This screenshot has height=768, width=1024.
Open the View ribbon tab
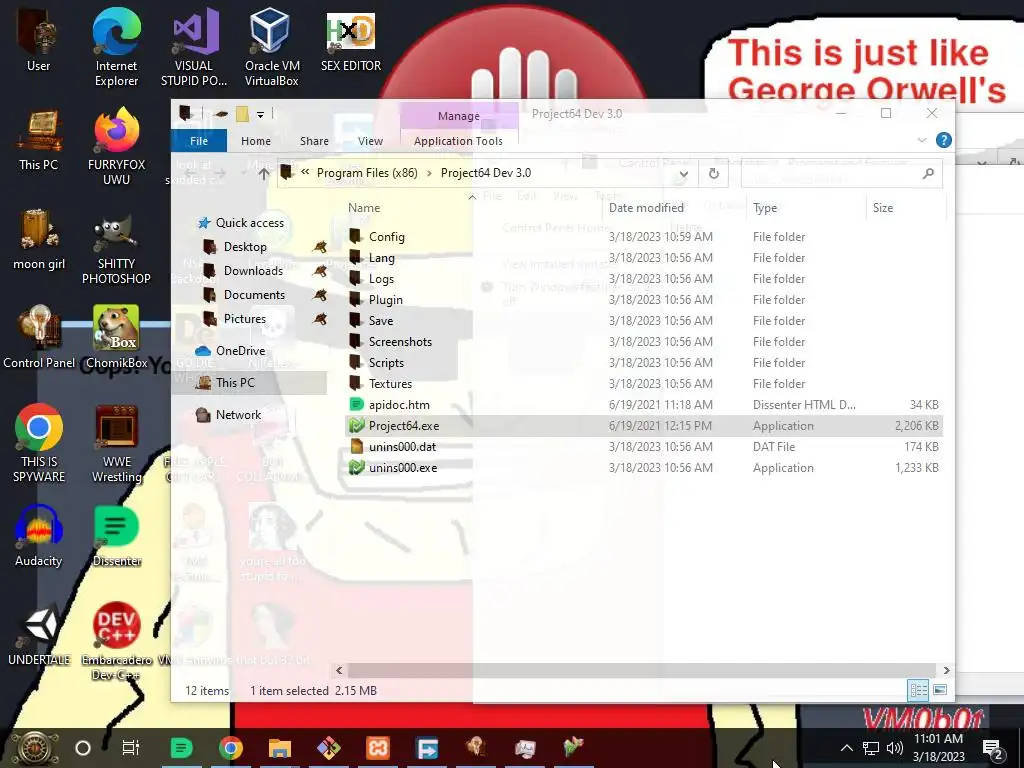pos(370,141)
